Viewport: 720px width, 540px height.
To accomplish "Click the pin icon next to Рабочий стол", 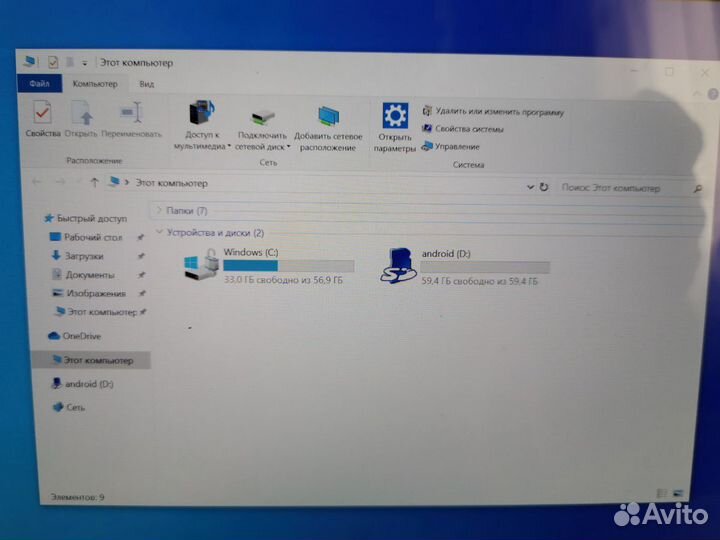I will pyautogui.click(x=141, y=237).
